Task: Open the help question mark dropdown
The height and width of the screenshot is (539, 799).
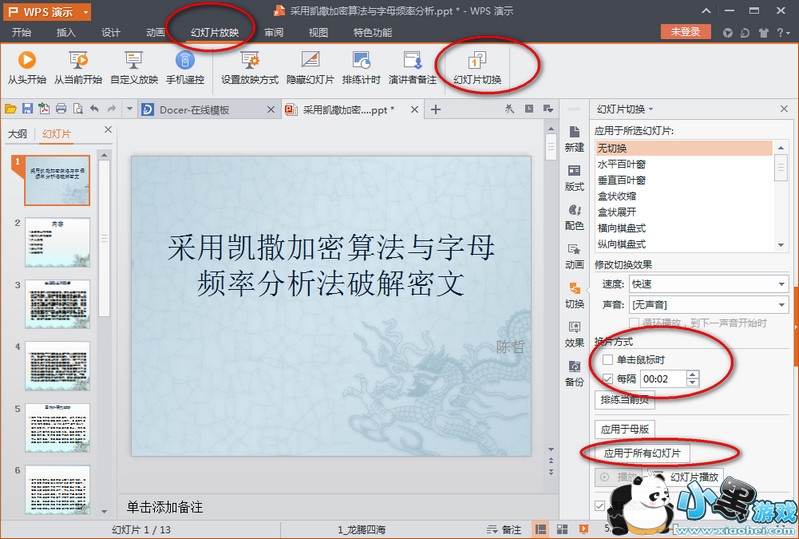Action: [782, 33]
